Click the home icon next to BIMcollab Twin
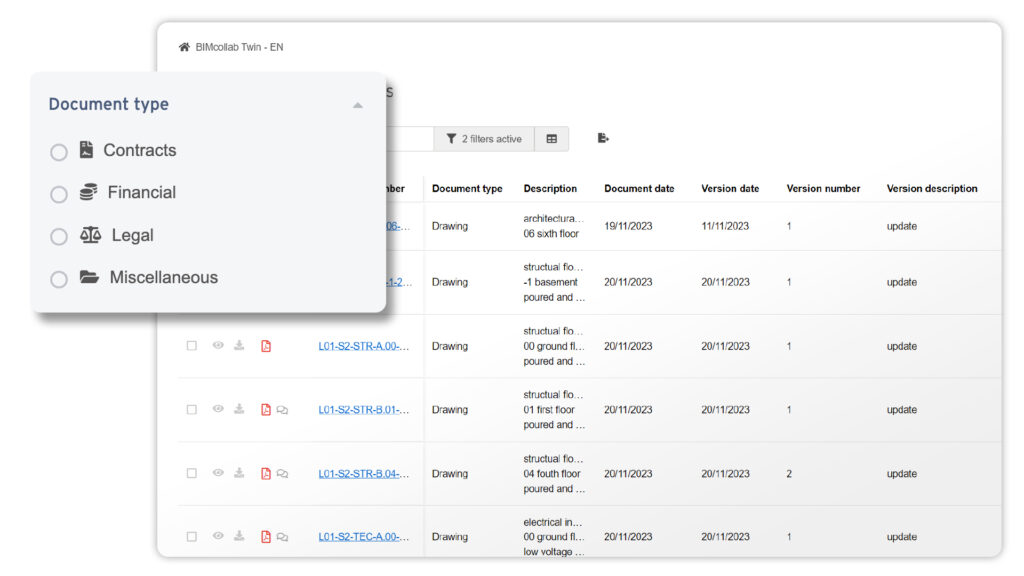The height and width of the screenshot is (576, 1024). [184, 47]
